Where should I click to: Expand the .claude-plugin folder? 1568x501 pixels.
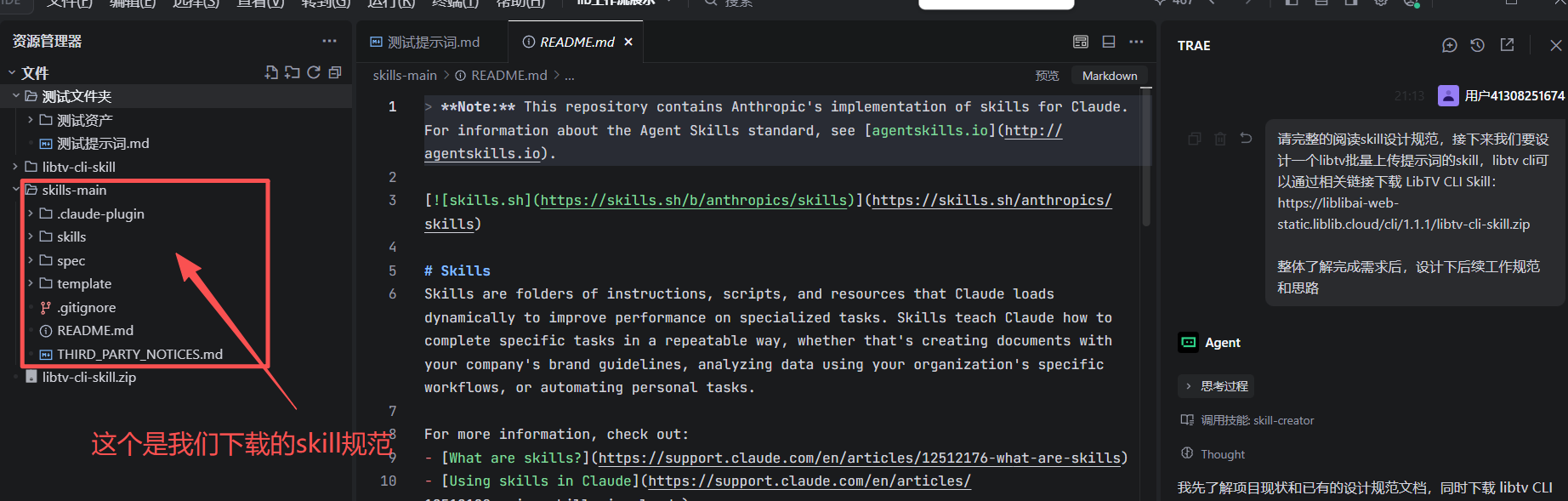click(x=31, y=213)
